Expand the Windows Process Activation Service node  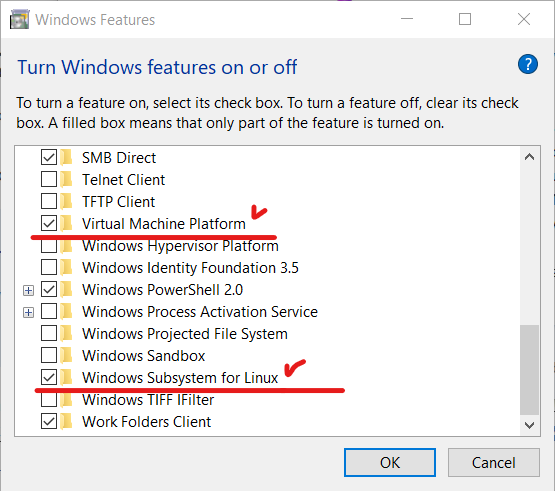(28, 313)
